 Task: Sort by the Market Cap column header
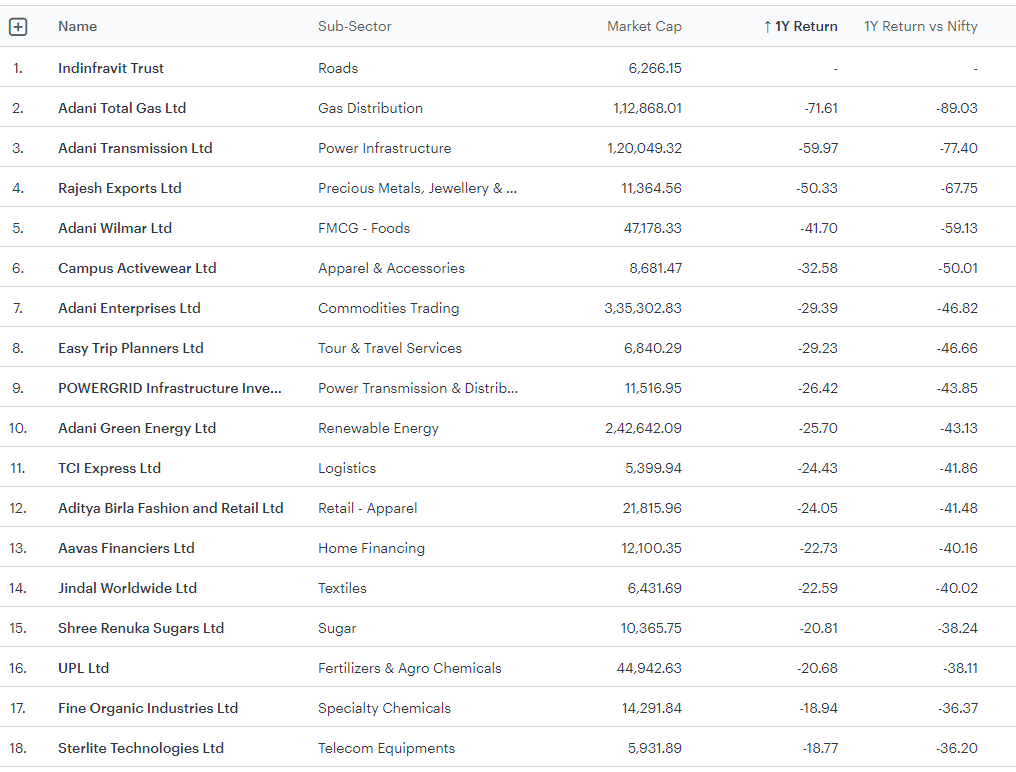(644, 27)
